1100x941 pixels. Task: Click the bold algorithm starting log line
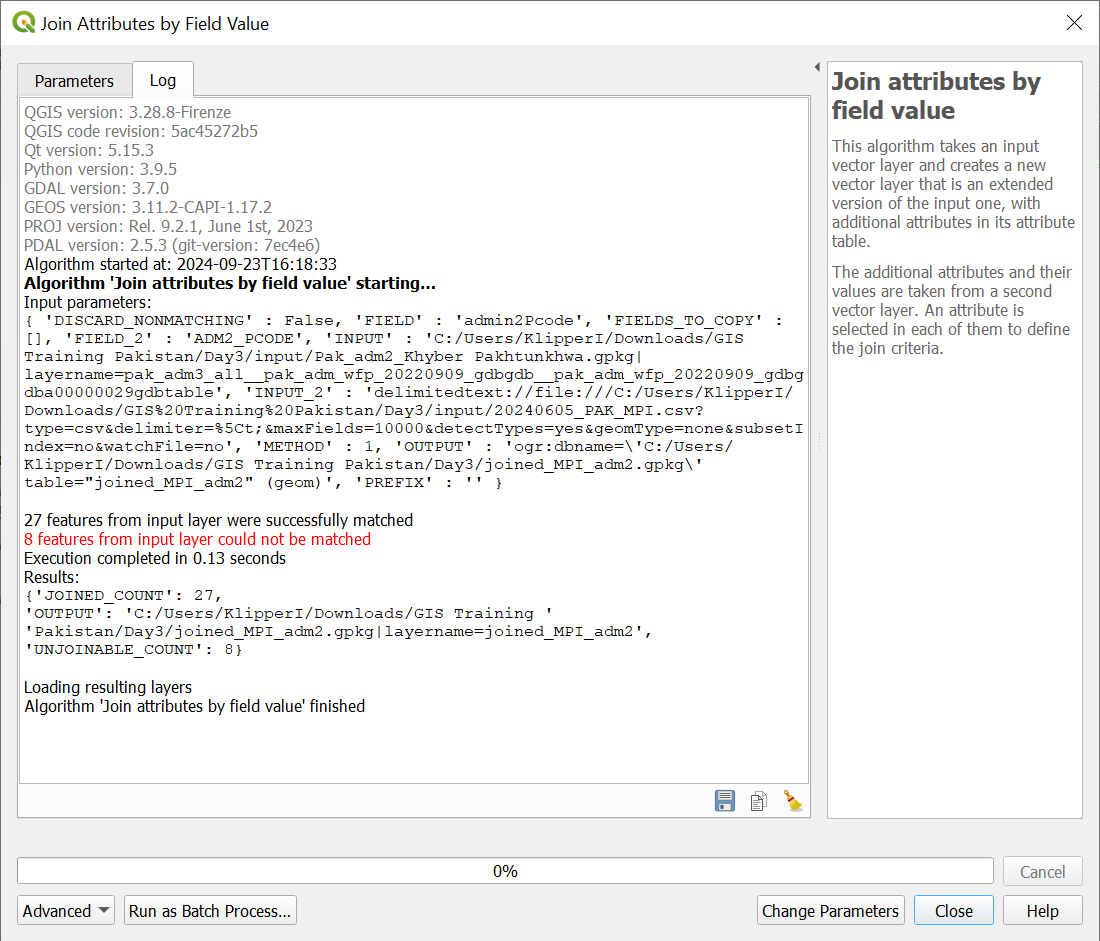pyautogui.click(x=229, y=283)
